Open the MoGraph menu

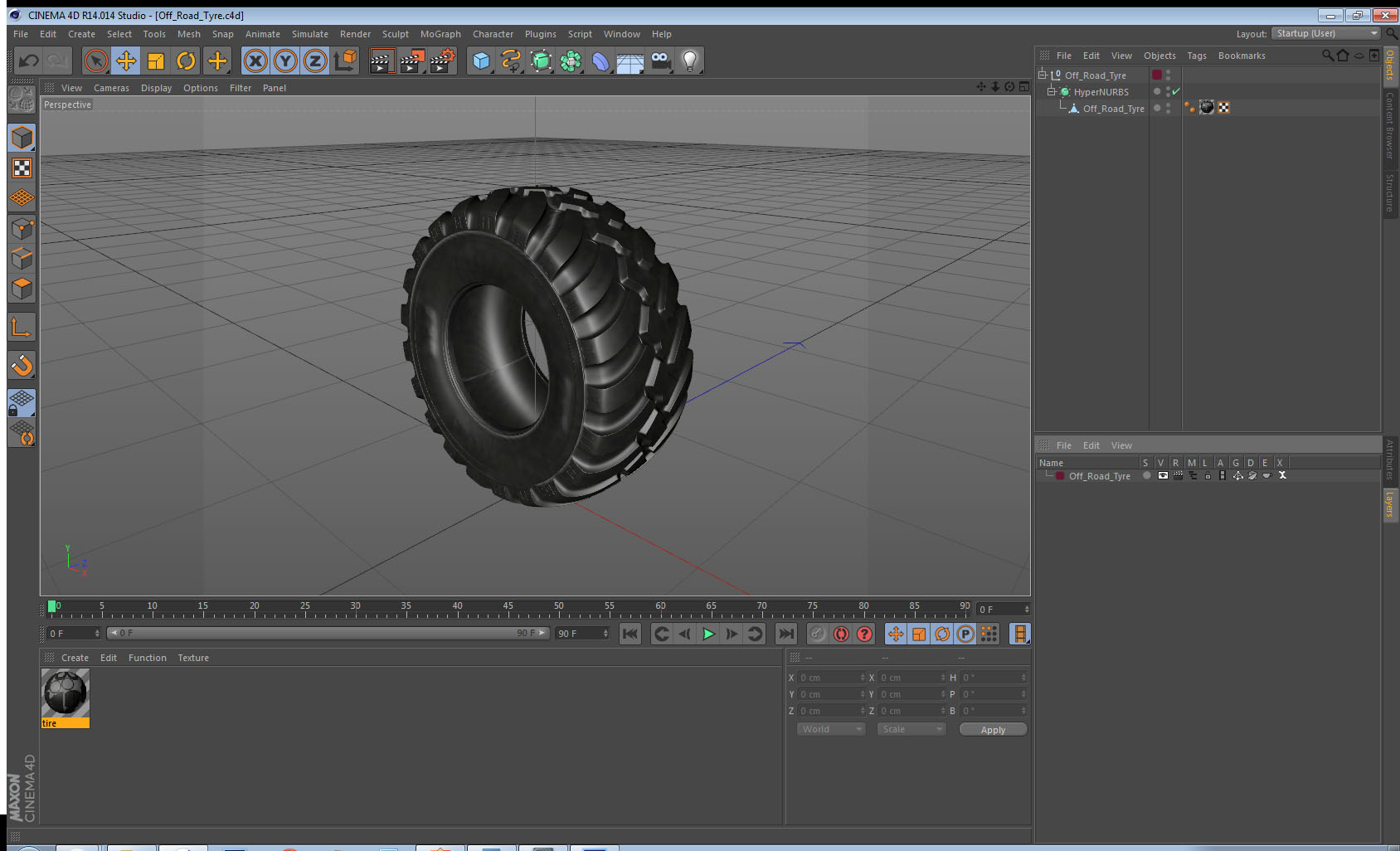[x=440, y=34]
